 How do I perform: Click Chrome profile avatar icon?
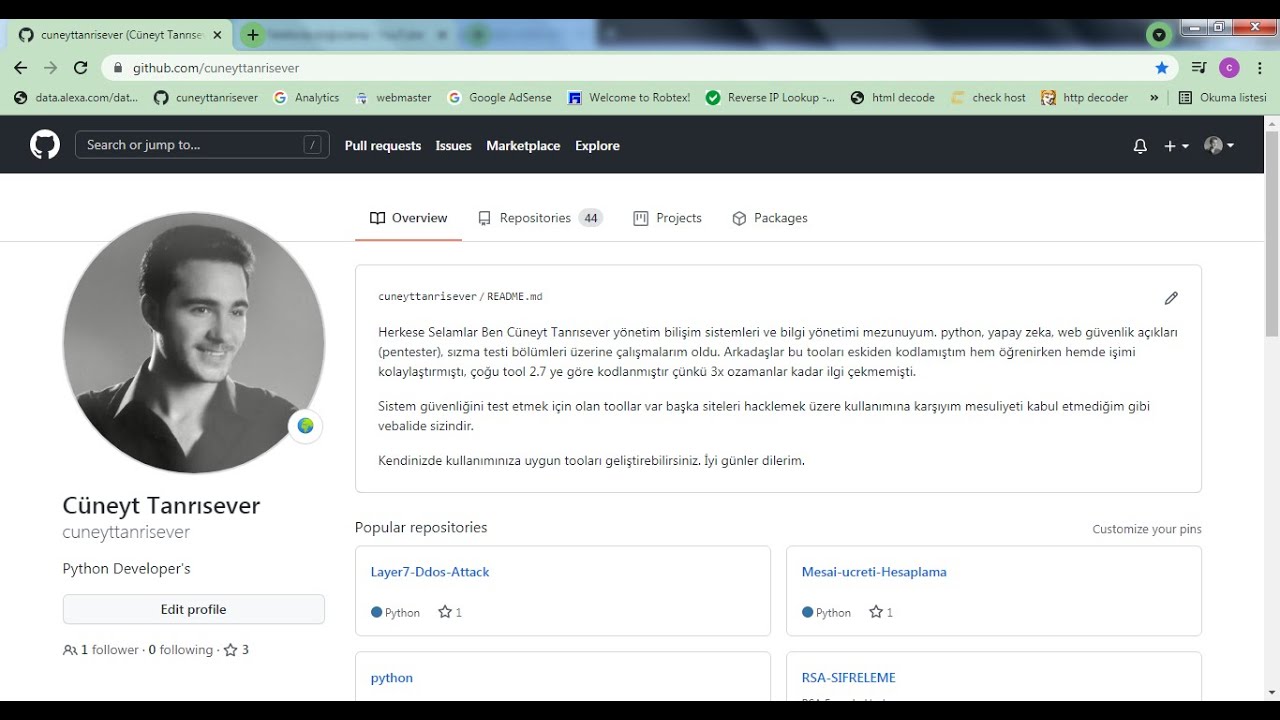pyautogui.click(x=1229, y=68)
